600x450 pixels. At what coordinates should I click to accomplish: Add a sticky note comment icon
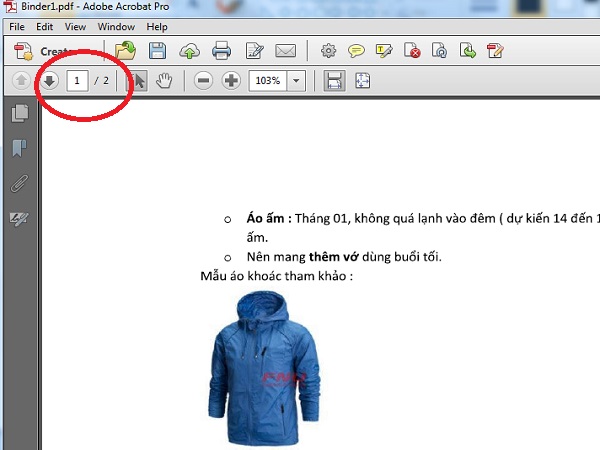point(356,51)
